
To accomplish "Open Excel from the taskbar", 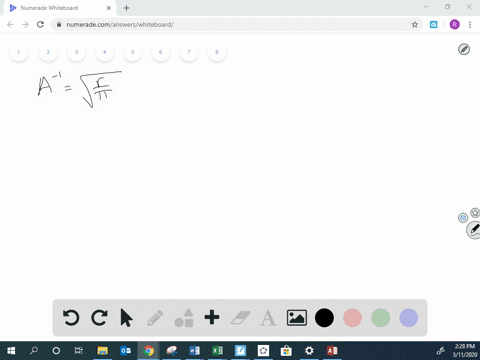I will (x=217, y=351).
